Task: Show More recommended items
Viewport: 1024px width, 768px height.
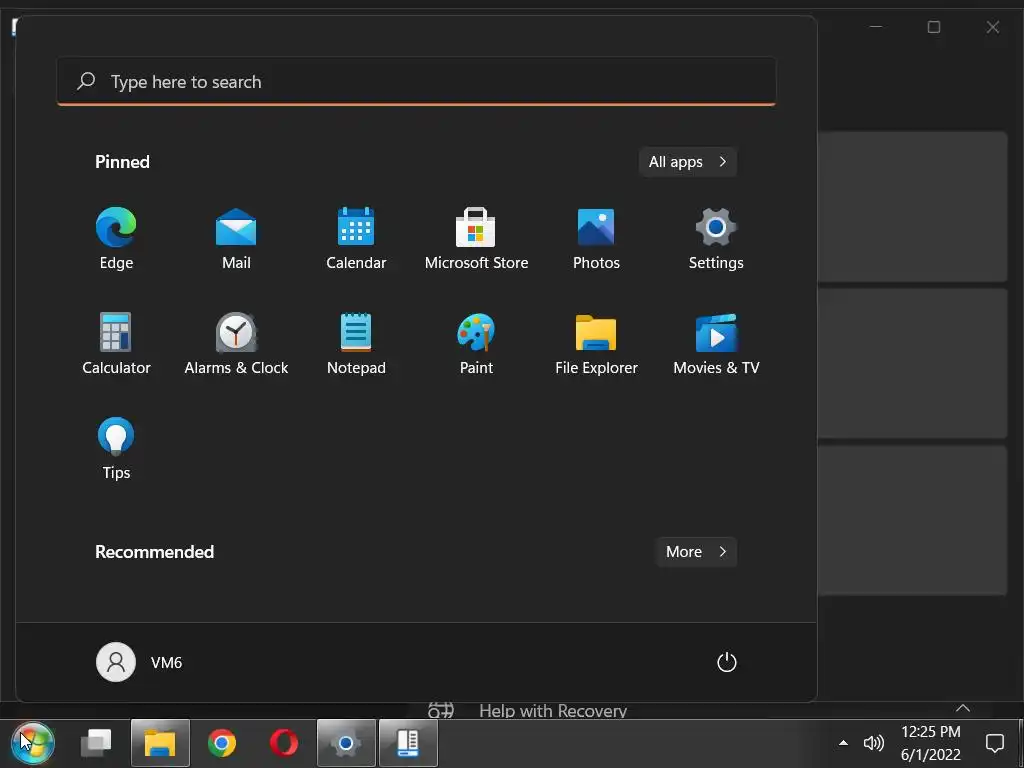Action: tap(696, 552)
